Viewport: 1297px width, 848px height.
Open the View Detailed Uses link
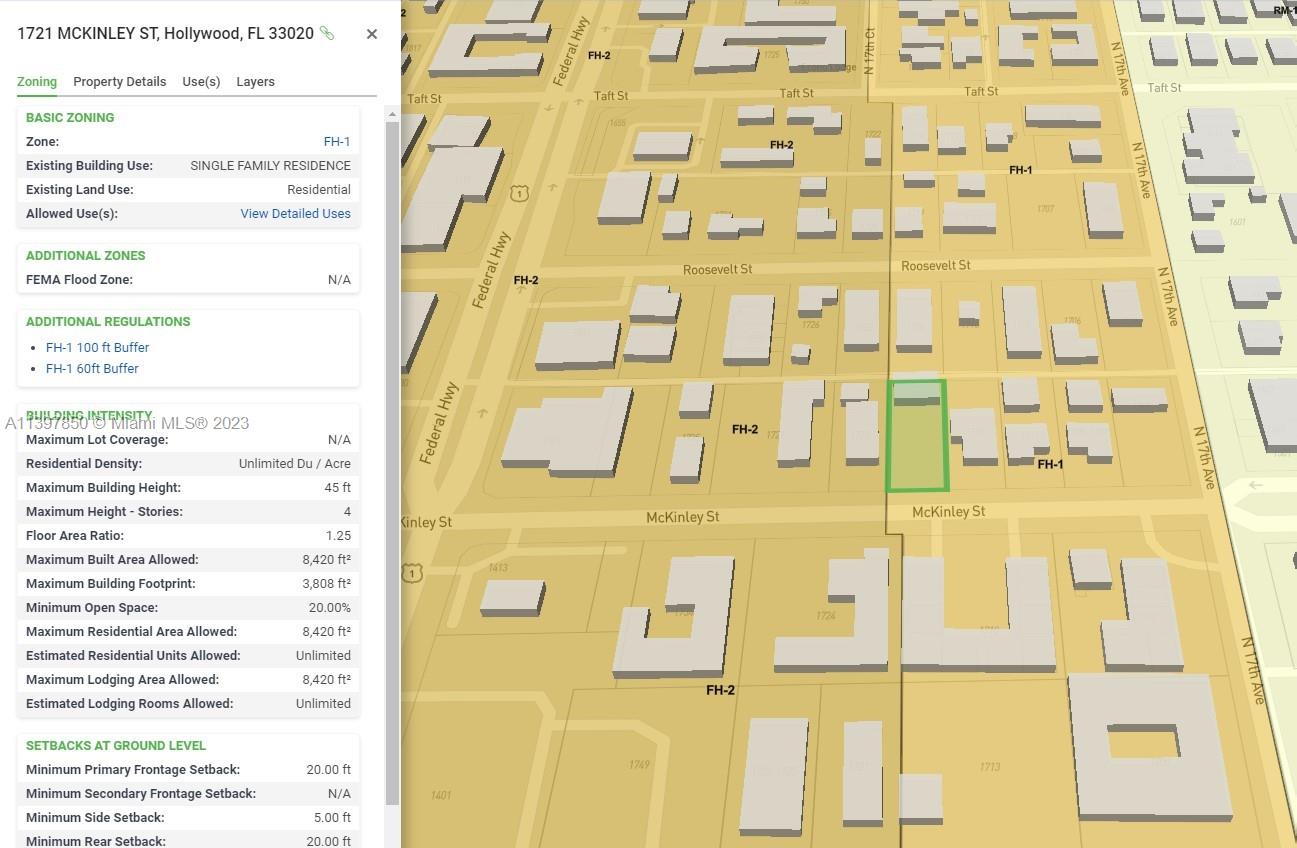pos(295,214)
